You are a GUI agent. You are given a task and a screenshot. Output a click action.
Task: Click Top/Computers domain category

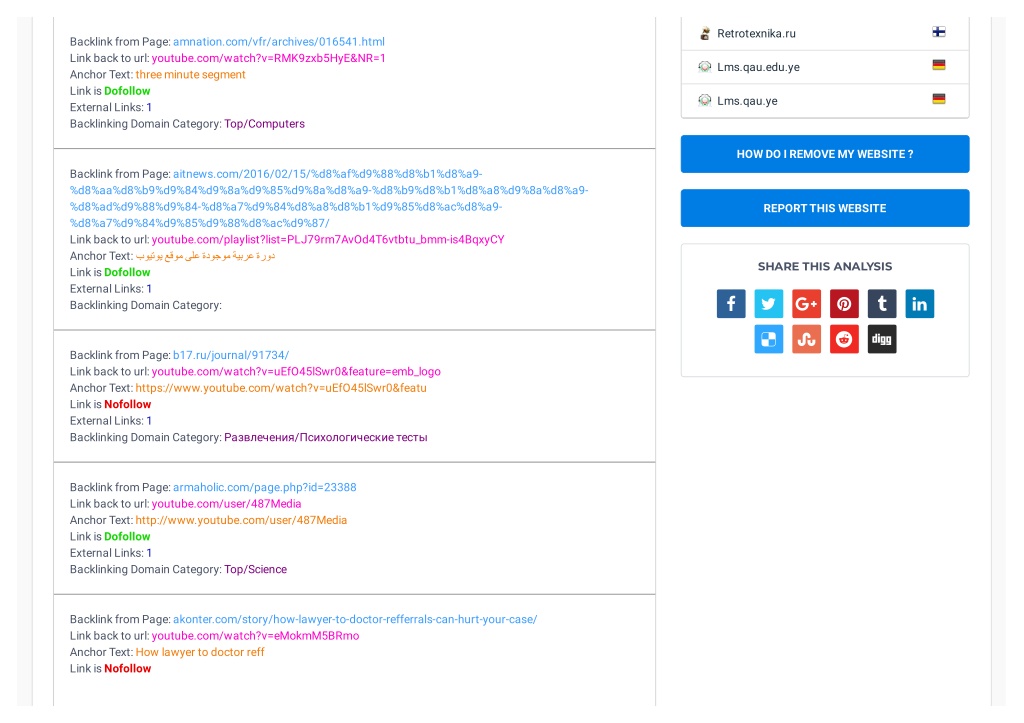(264, 124)
